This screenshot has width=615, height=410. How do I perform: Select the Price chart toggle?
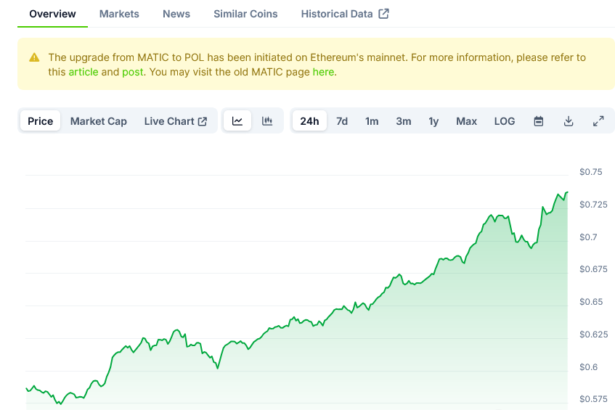click(x=40, y=121)
